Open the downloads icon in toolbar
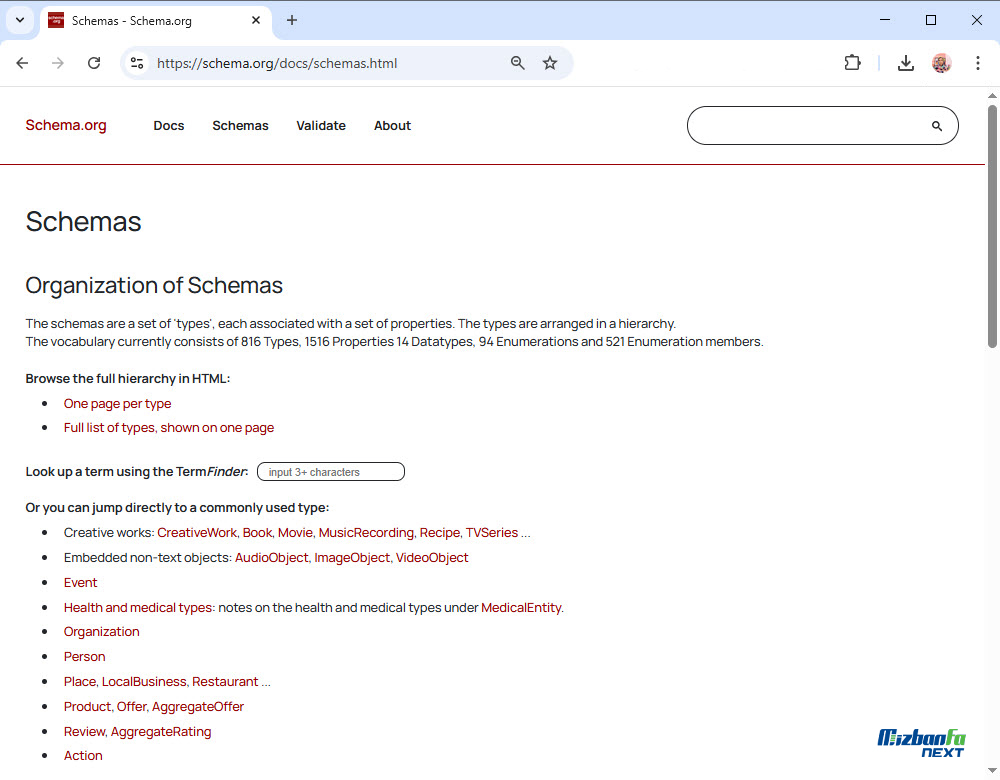This screenshot has height=780, width=1000. click(906, 63)
